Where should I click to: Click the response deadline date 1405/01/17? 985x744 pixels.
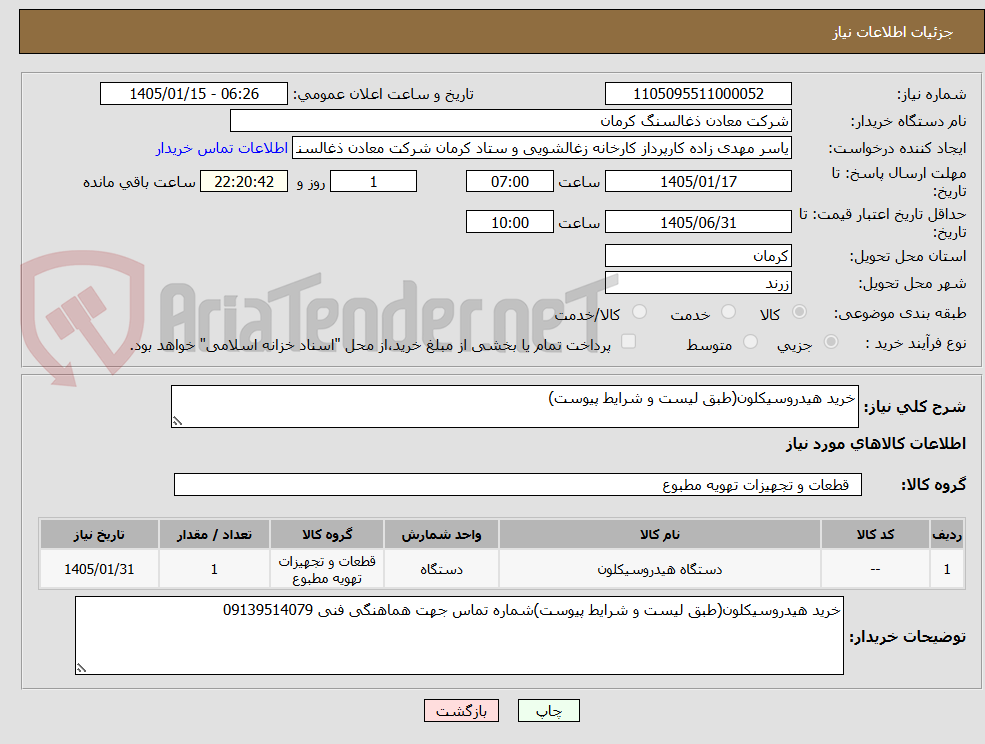(698, 182)
